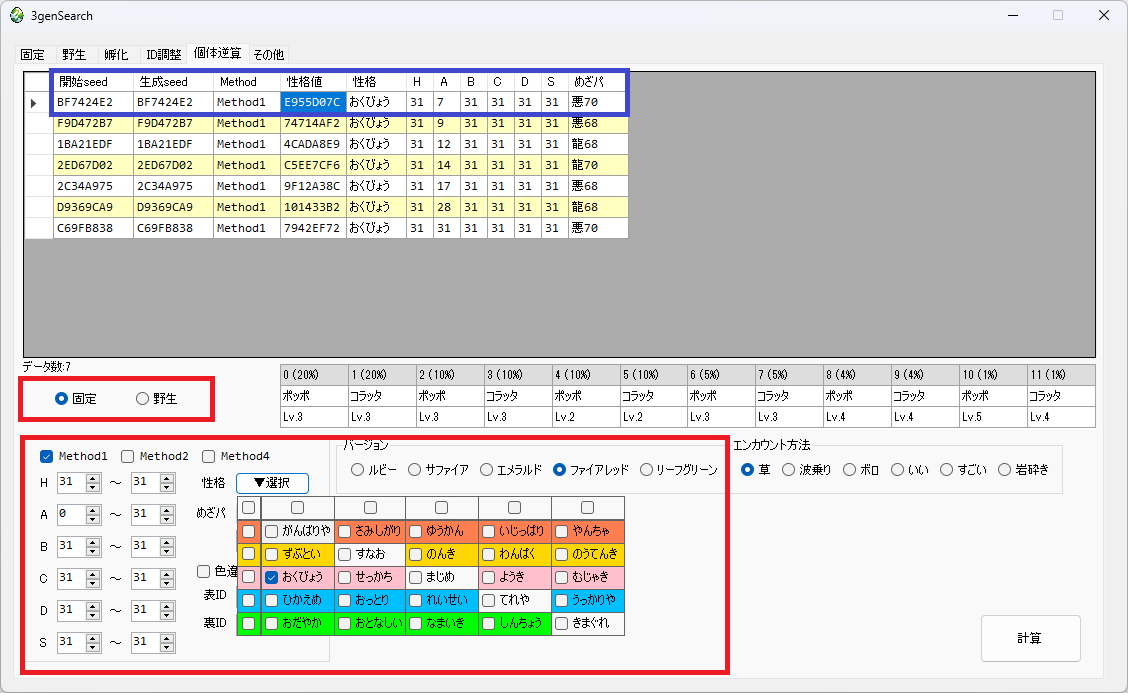Select the 波乗り encounter method
Image resolution: width=1128 pixels, height=693 pixels.
[x=788, y=470]
